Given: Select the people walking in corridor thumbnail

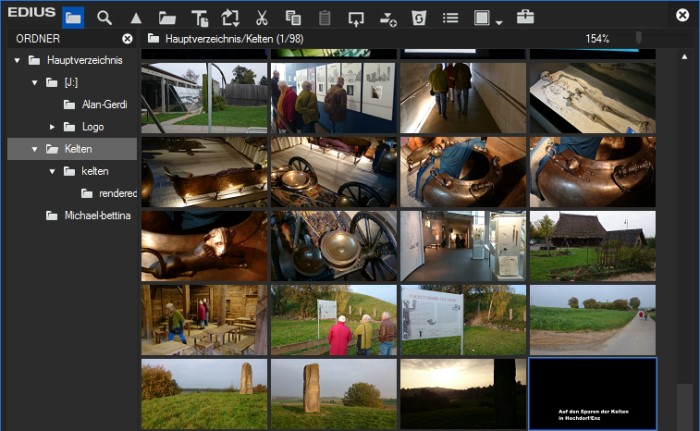Looking at the screenshot, I should (463, 98).
